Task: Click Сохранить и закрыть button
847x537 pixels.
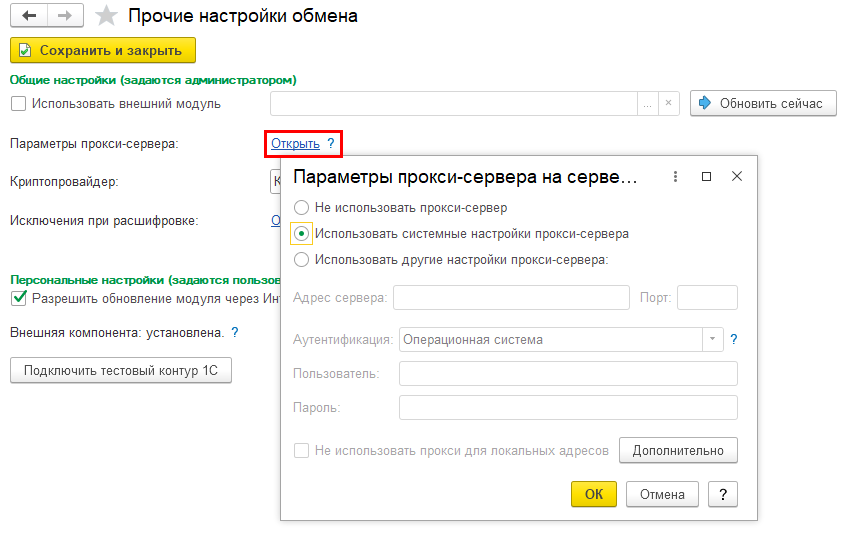Action: click(x=102, y=50)
